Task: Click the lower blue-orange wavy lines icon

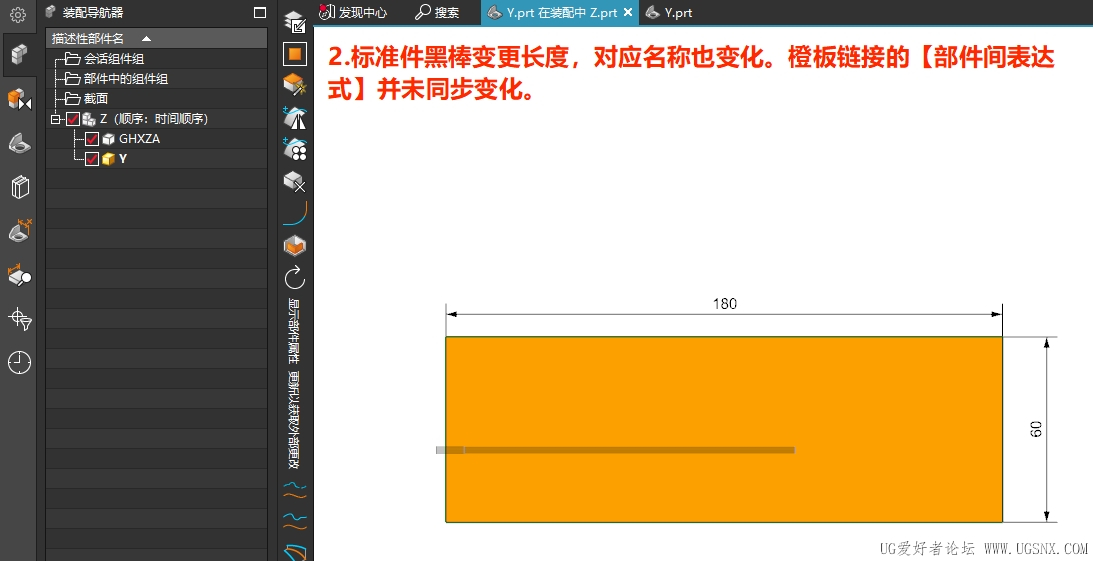Action: click(295, 521)
